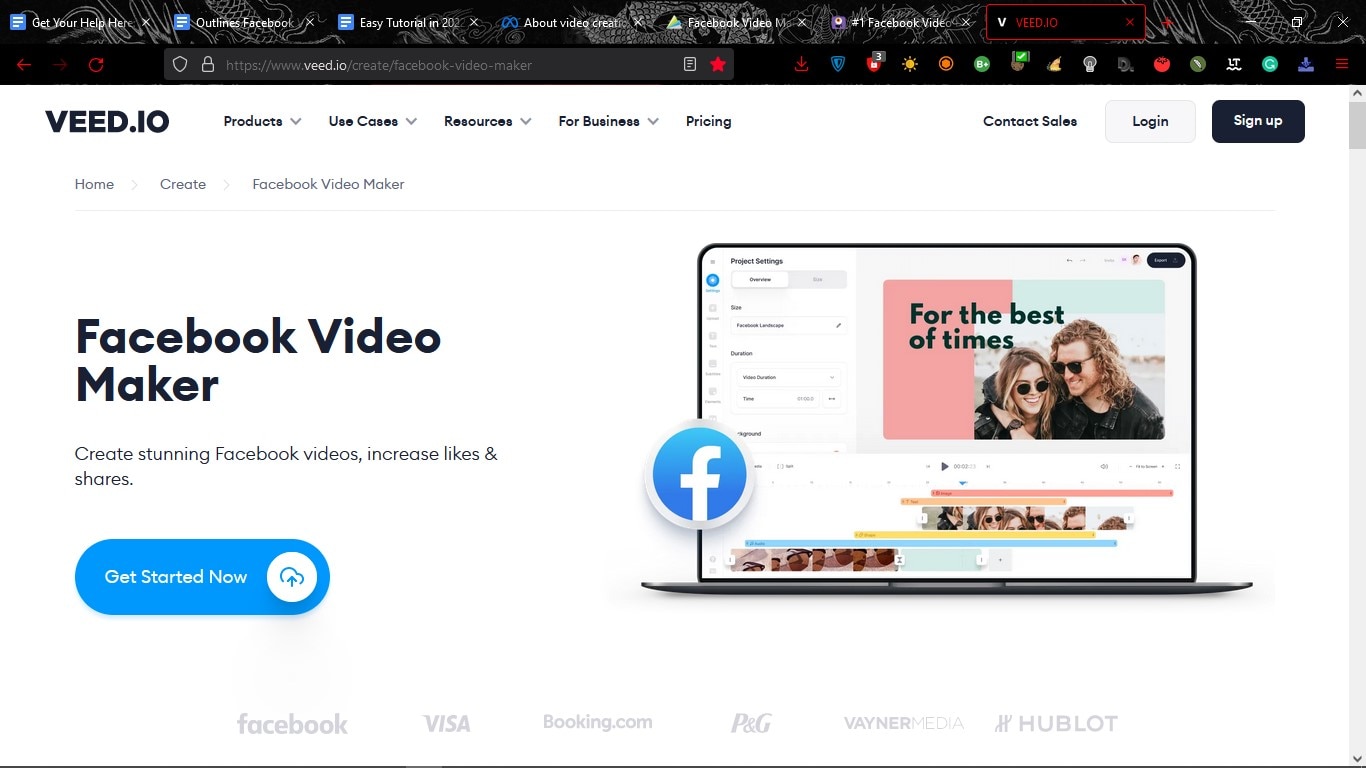Click the cookie extension with green checkmark

point(1018,63)
